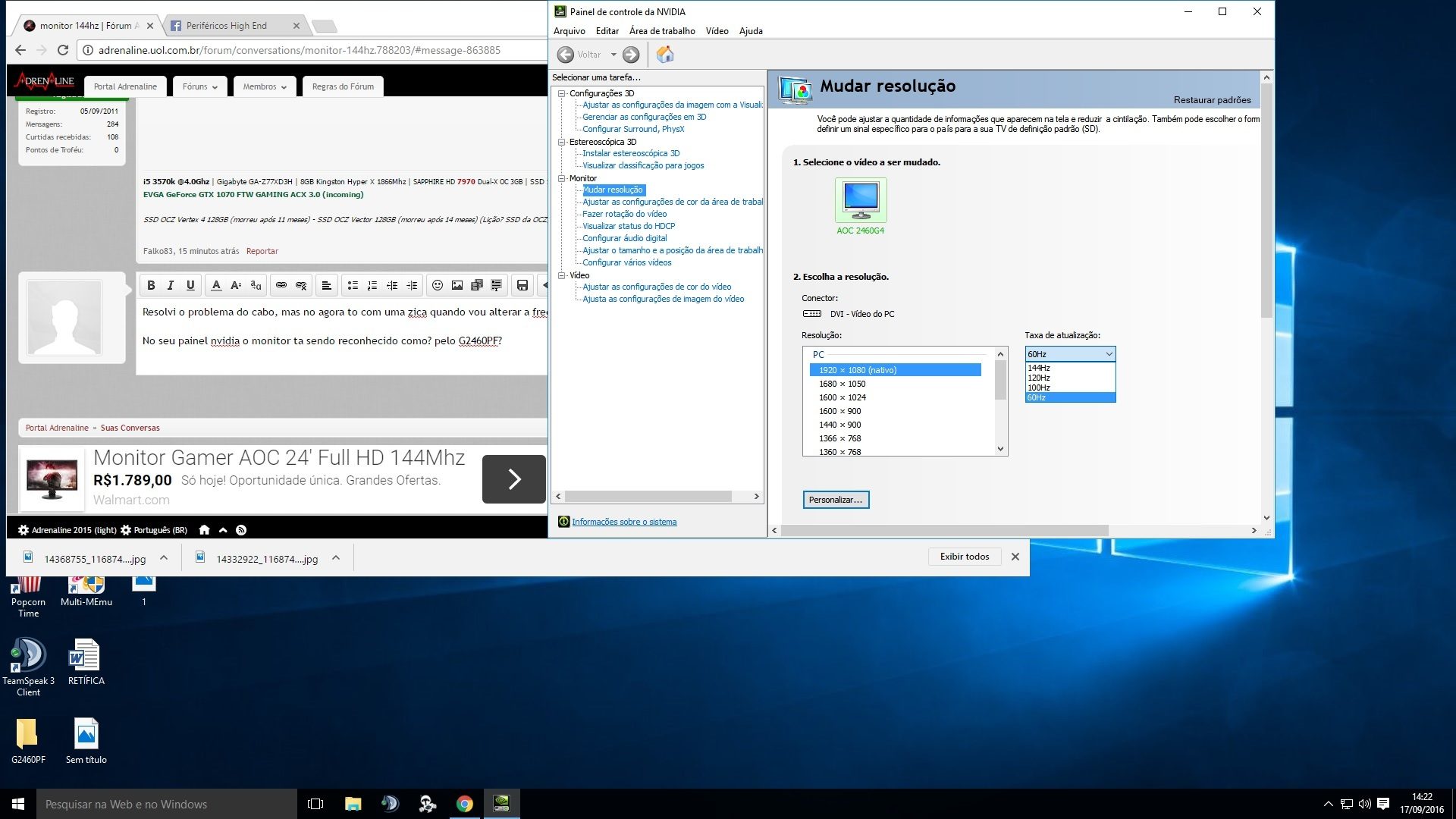Toggle bold formatting in forum editor
This screenshot has height=819, width=1456.
point(151,285)
